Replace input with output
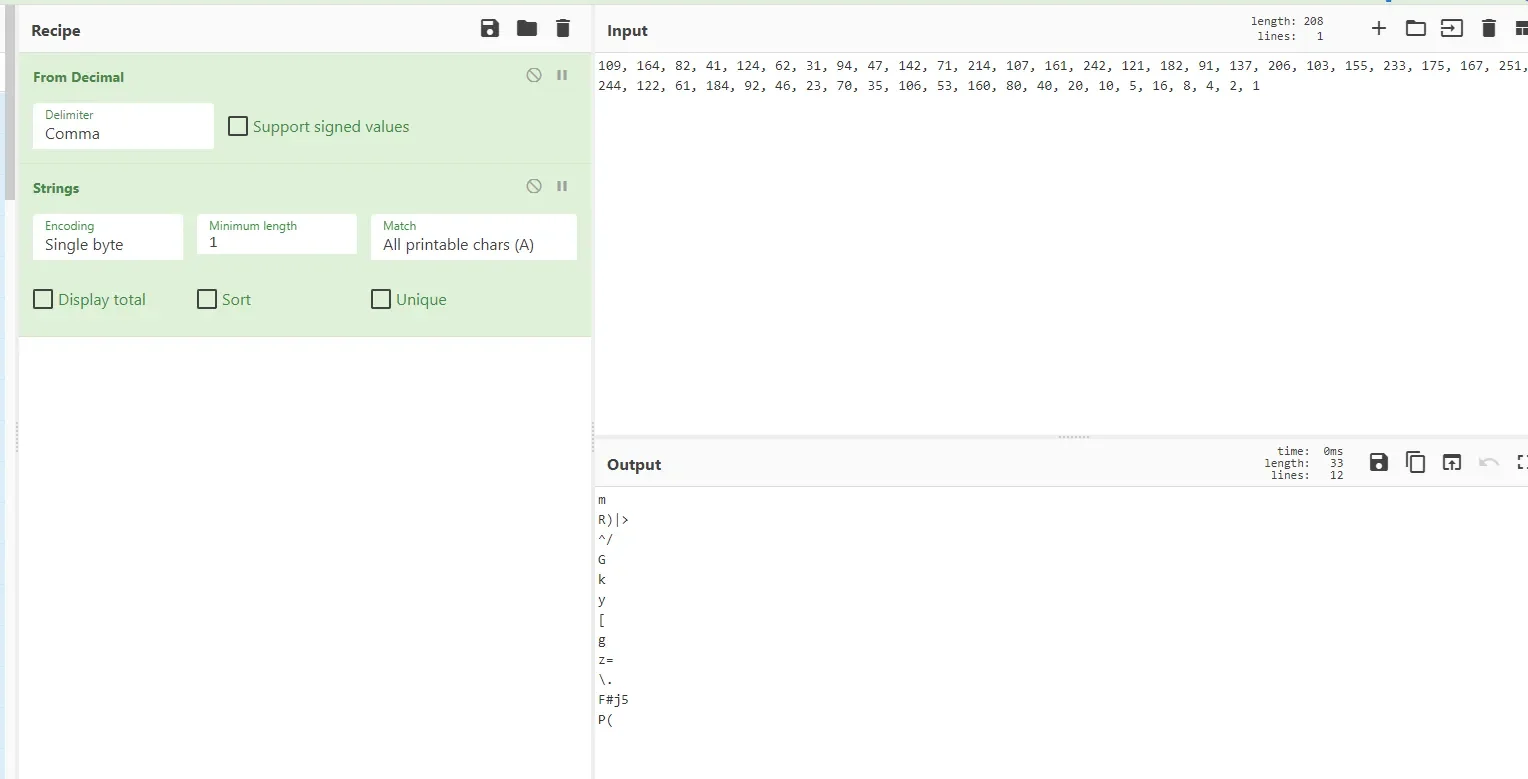 coord(1451,462)
